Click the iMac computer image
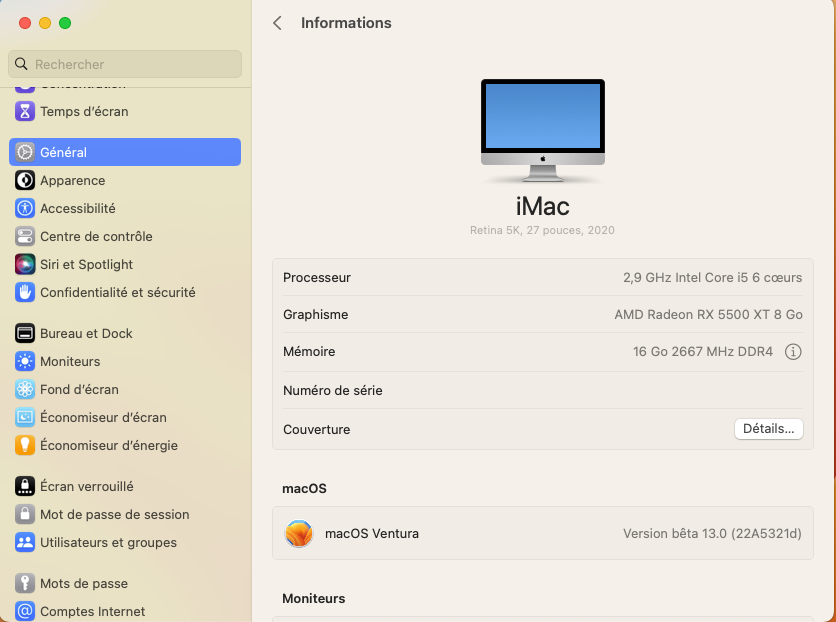 [x=542, y=131]
